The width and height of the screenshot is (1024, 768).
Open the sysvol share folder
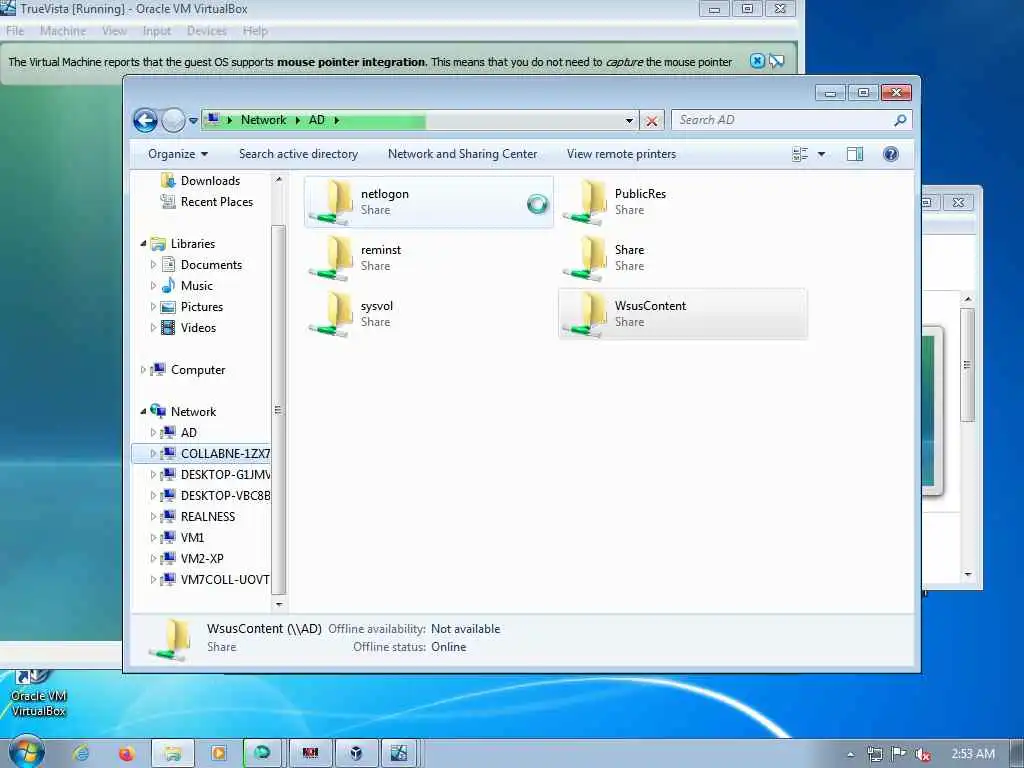428,314
